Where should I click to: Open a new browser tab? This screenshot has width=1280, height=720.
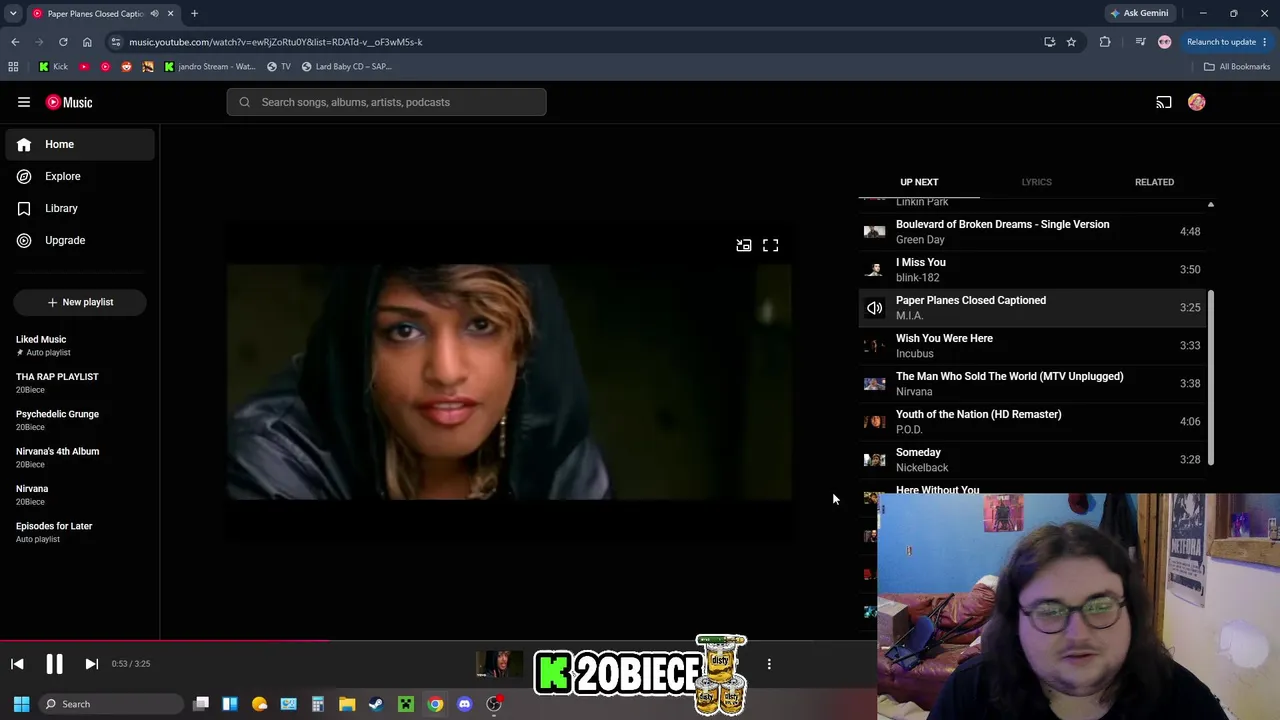click(x=194, y=13)
